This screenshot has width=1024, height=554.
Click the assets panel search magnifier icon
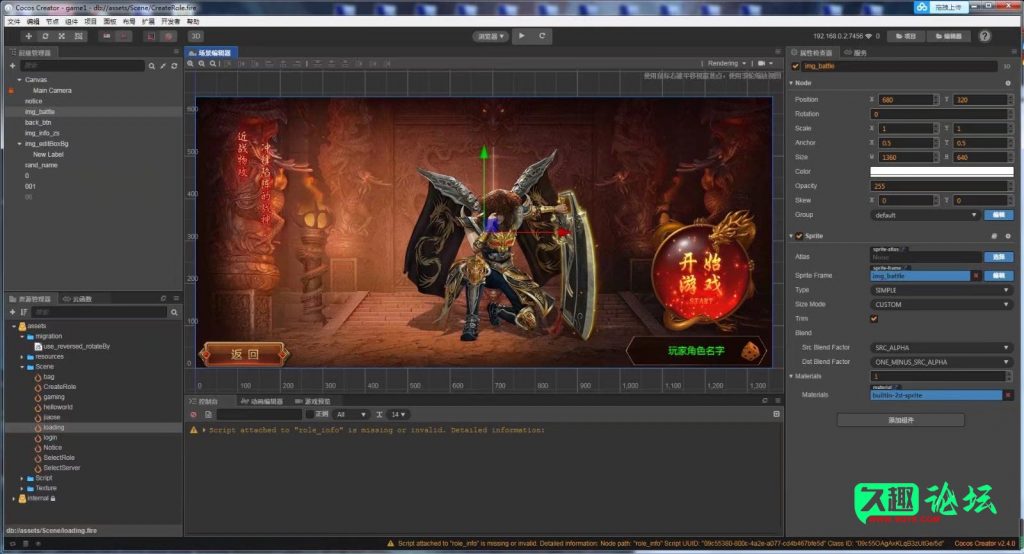[x=174, y=312]
